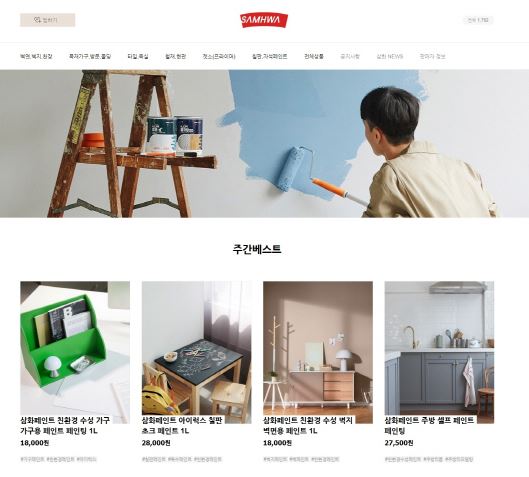Open the wood furniture, doors and molding category
The width and height of the screenshot is (529, 477).
point(90,56)
